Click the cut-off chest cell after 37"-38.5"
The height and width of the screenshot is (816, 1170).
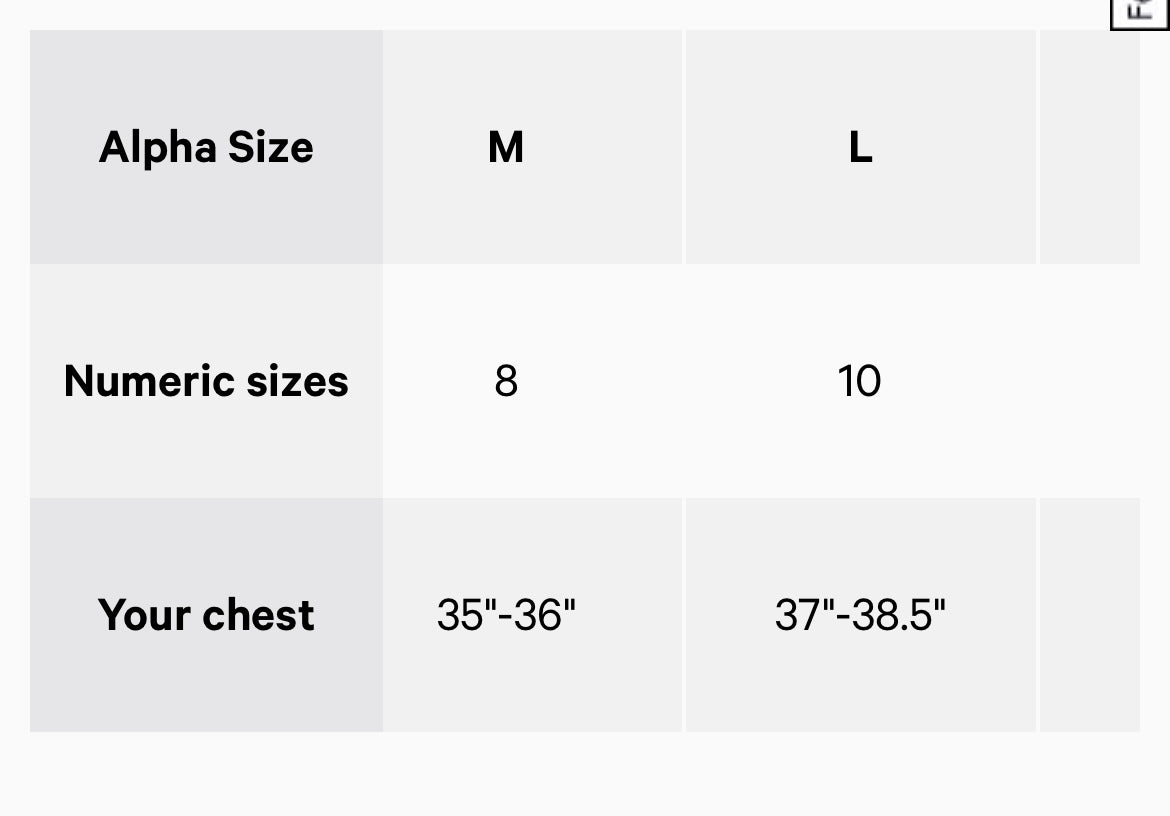coord(1090,615)
